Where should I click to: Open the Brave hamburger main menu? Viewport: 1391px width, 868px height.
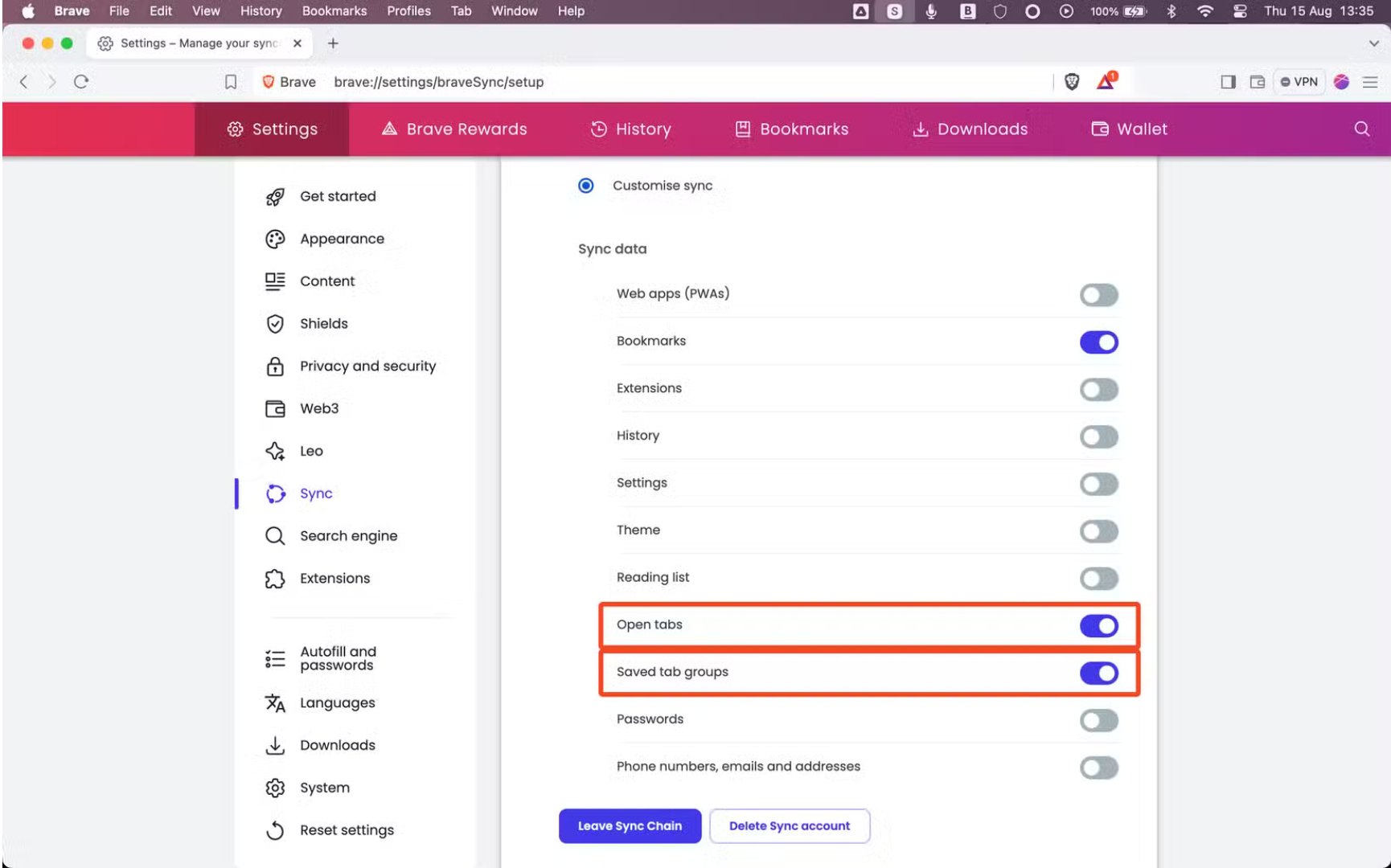pyautogui.click(x=1370, y=82)
